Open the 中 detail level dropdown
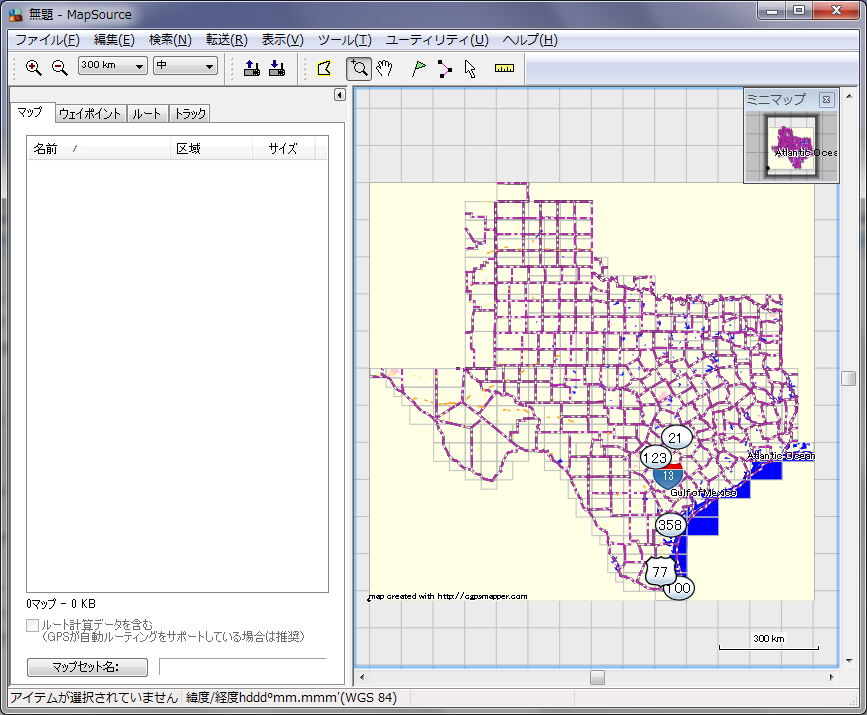 (185, 65)
